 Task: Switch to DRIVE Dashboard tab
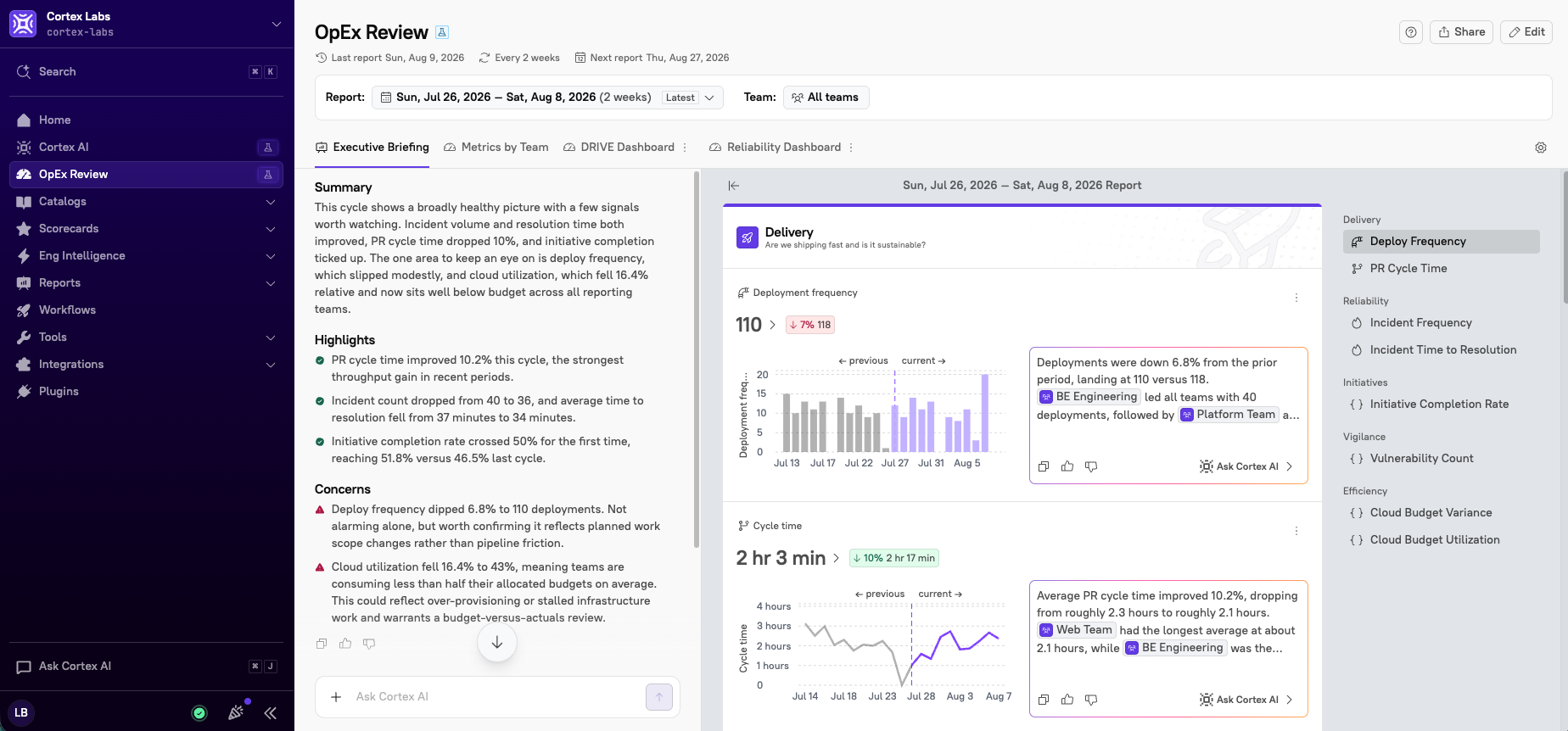[x=619, y=148]
